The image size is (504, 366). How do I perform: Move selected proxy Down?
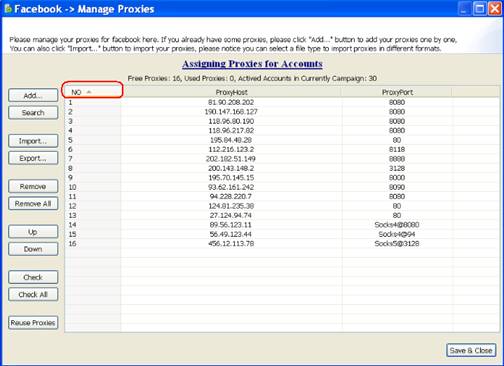tap(33, 249)
